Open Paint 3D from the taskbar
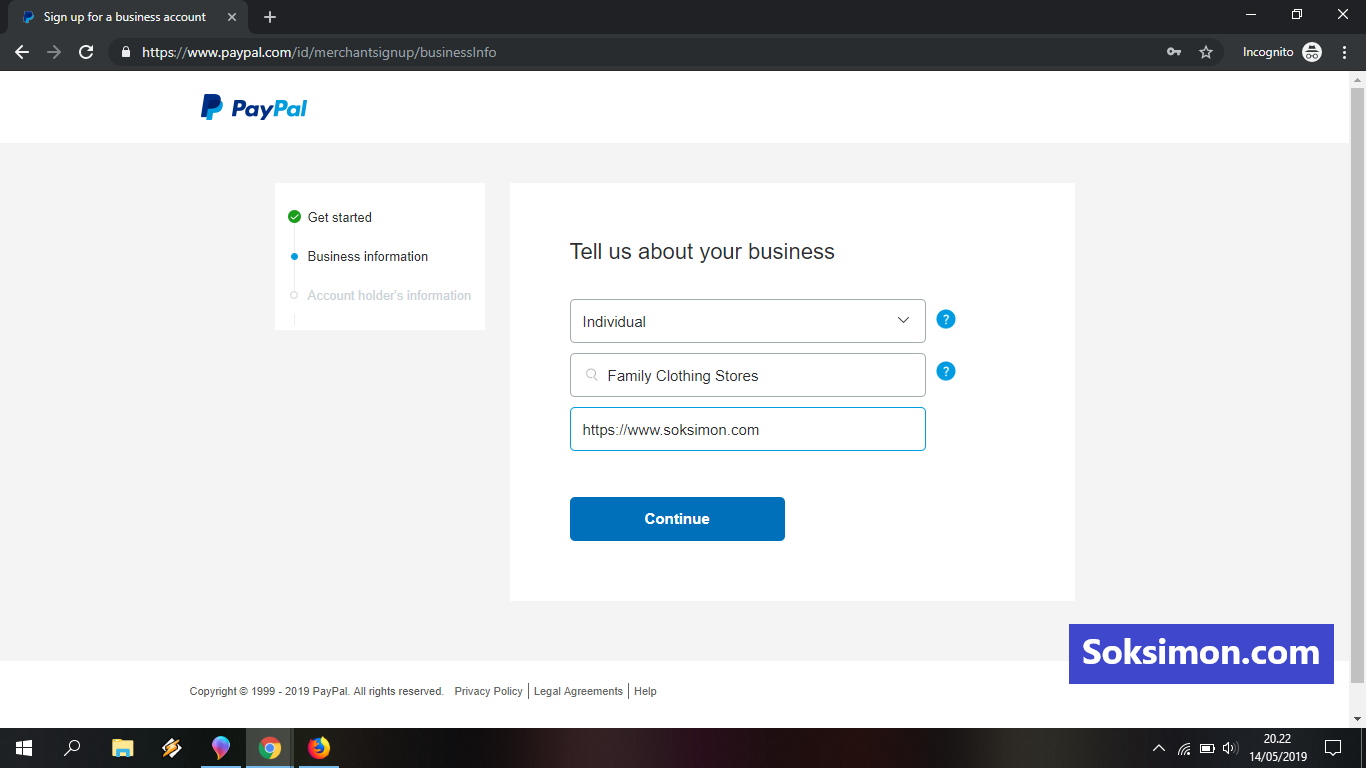Screen dimensions: 1366x768 221,748
